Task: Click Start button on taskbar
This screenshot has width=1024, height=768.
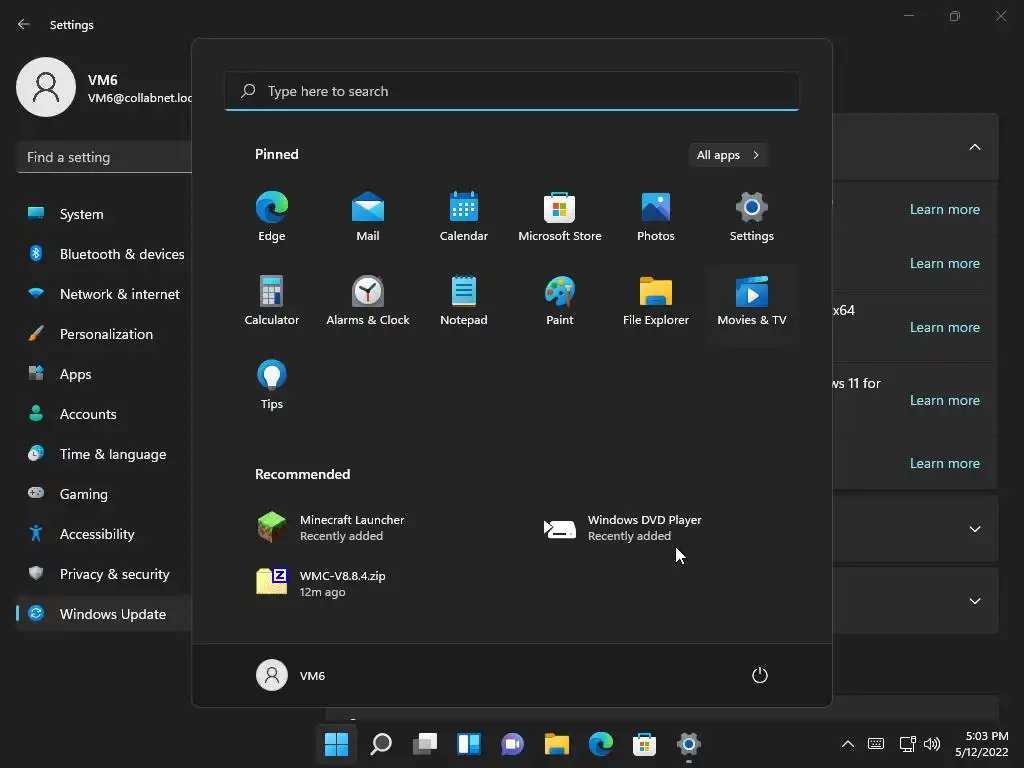Action: pos(336,744)
